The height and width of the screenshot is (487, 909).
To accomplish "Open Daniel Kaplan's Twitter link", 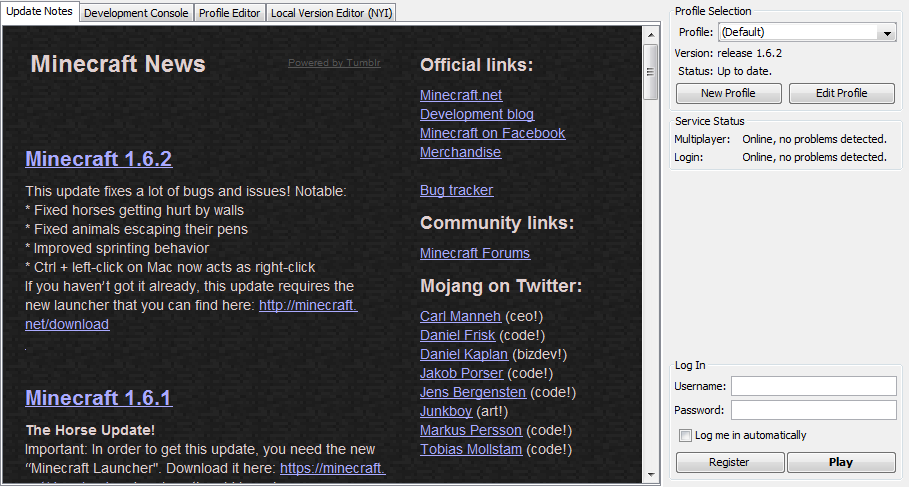I will 464,355.
